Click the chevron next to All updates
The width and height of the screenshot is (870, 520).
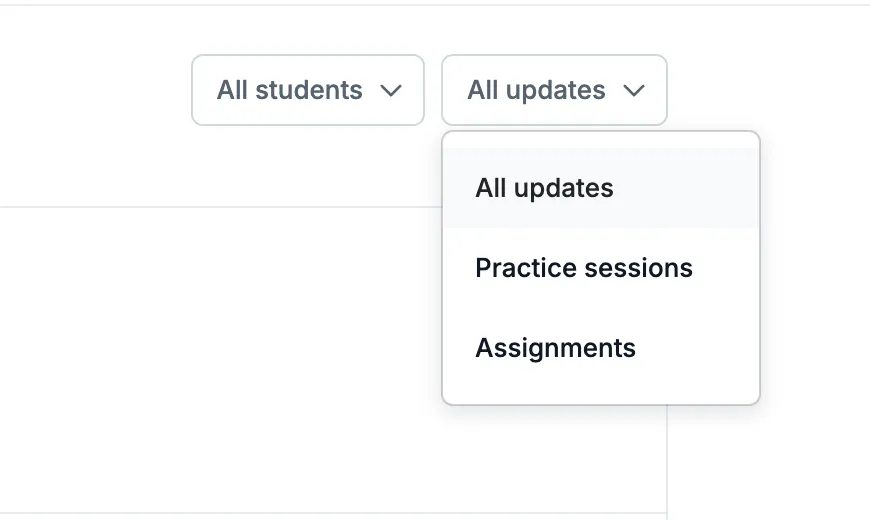(x=634, y=90)
